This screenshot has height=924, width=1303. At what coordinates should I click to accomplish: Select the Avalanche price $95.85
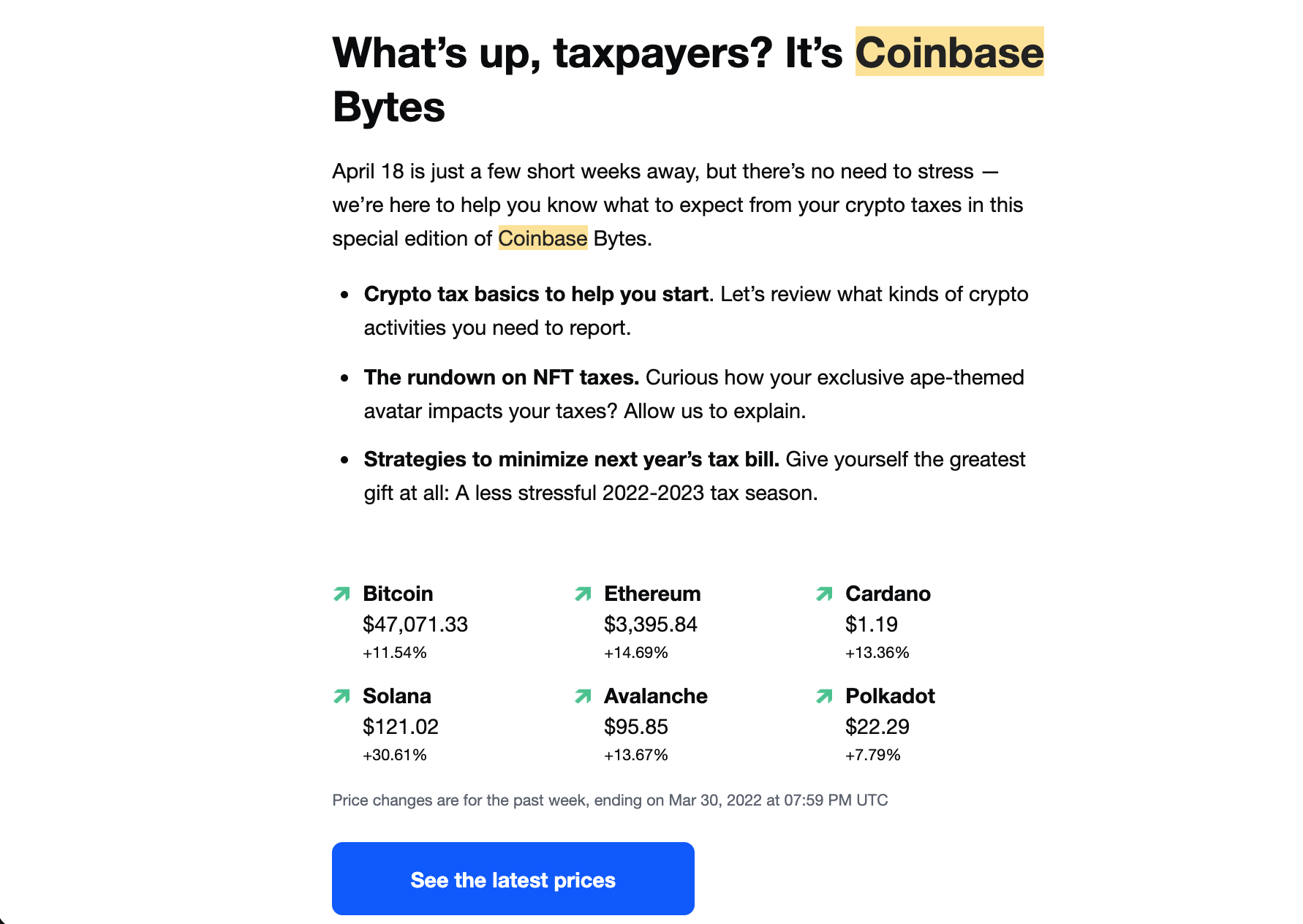point(635,727)
